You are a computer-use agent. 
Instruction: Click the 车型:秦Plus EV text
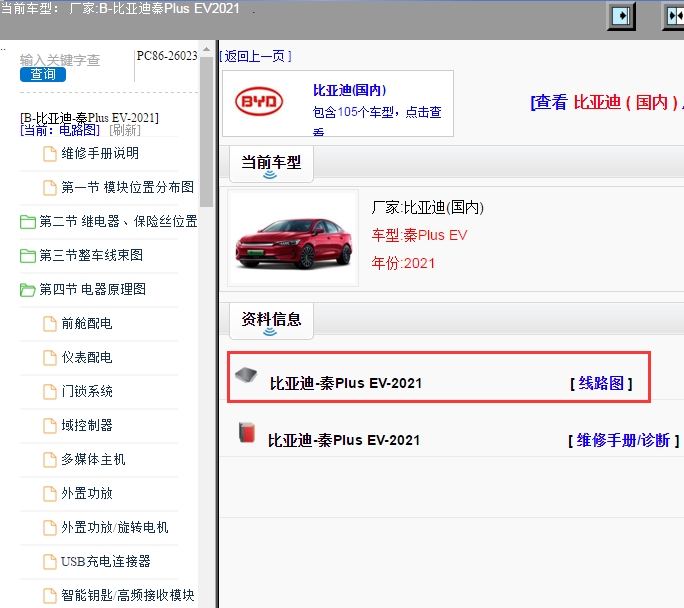[419, 236]
